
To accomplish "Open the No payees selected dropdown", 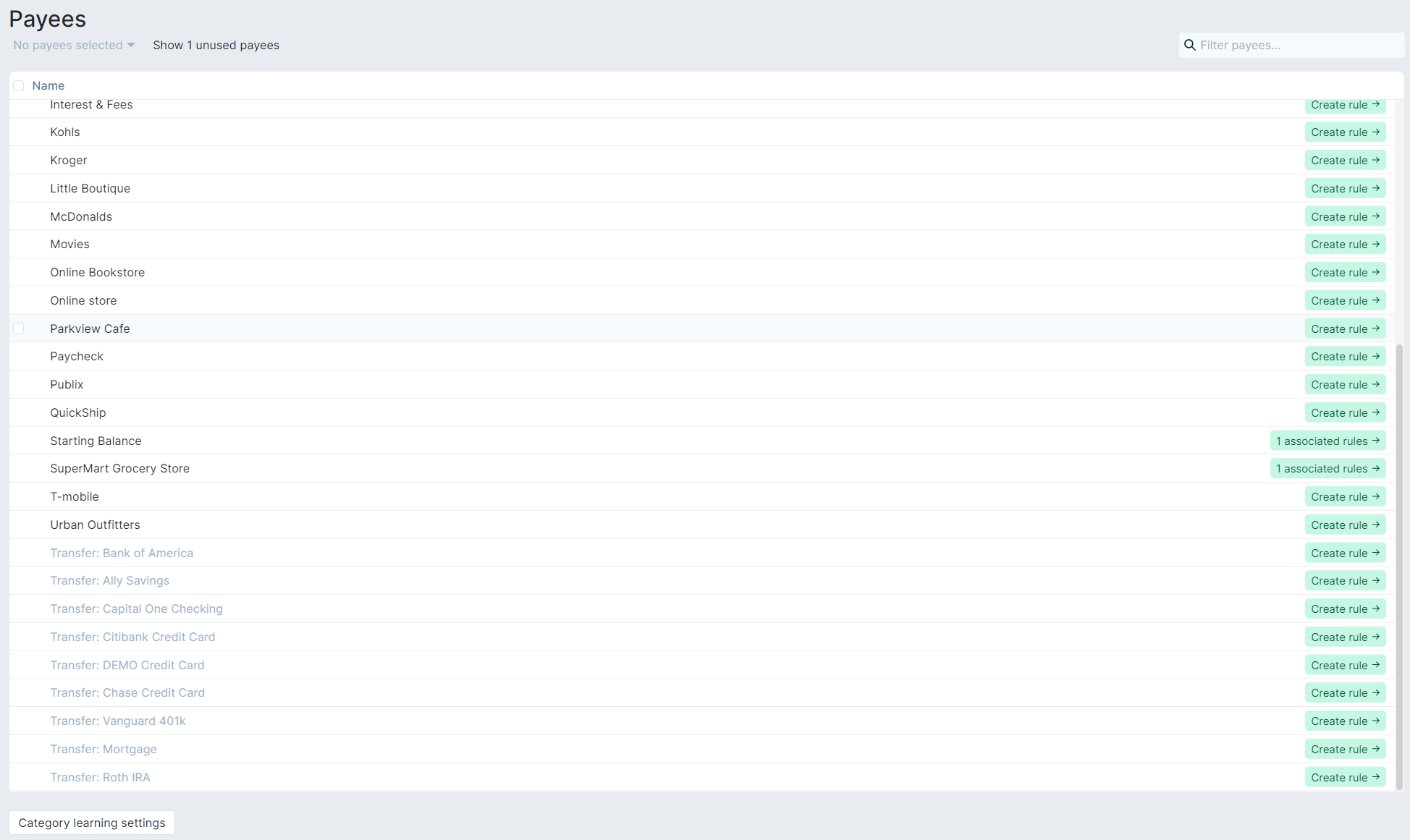I will (x=72, y=45).
